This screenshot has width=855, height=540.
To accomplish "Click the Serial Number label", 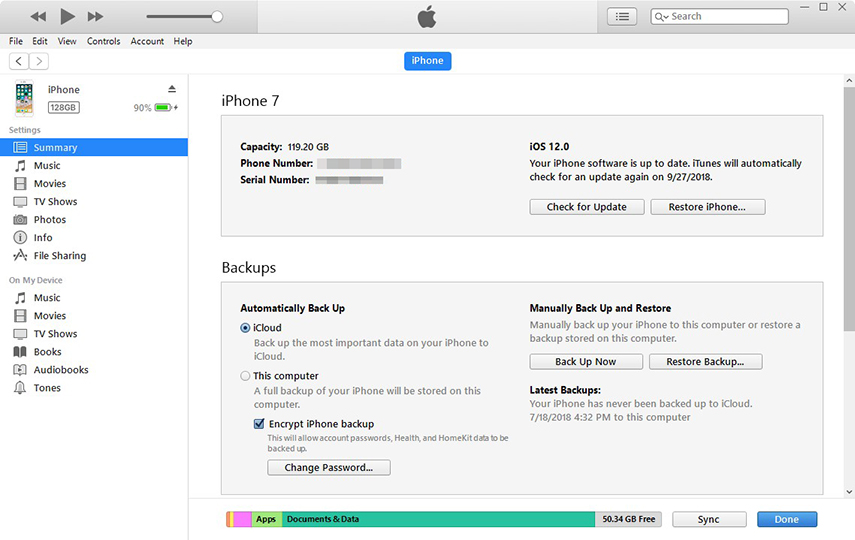I will click(x=275, y=180).
